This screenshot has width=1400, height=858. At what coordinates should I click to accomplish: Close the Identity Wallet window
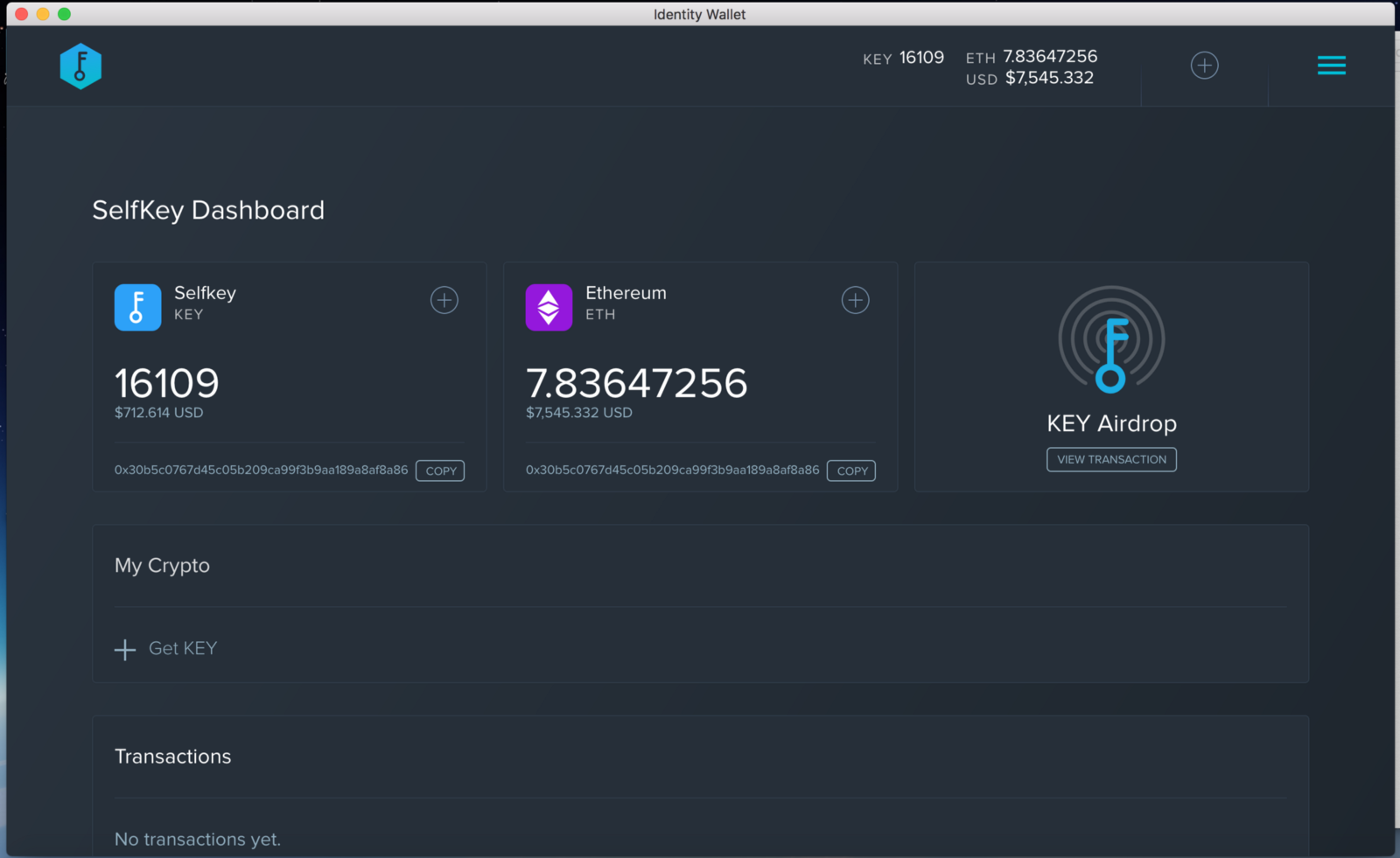point(21,14)
